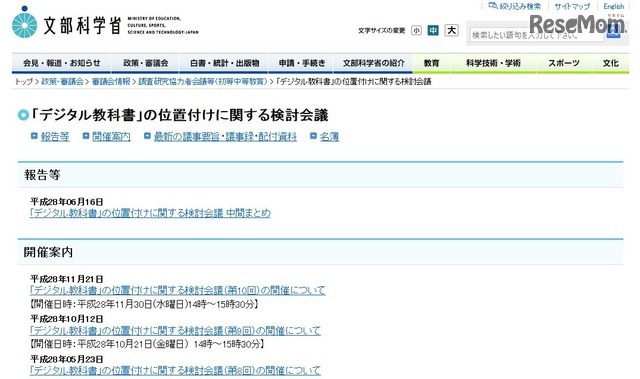640x379 pixels.
Task: Open the 絞り込み検索 link
Action: 520,6
